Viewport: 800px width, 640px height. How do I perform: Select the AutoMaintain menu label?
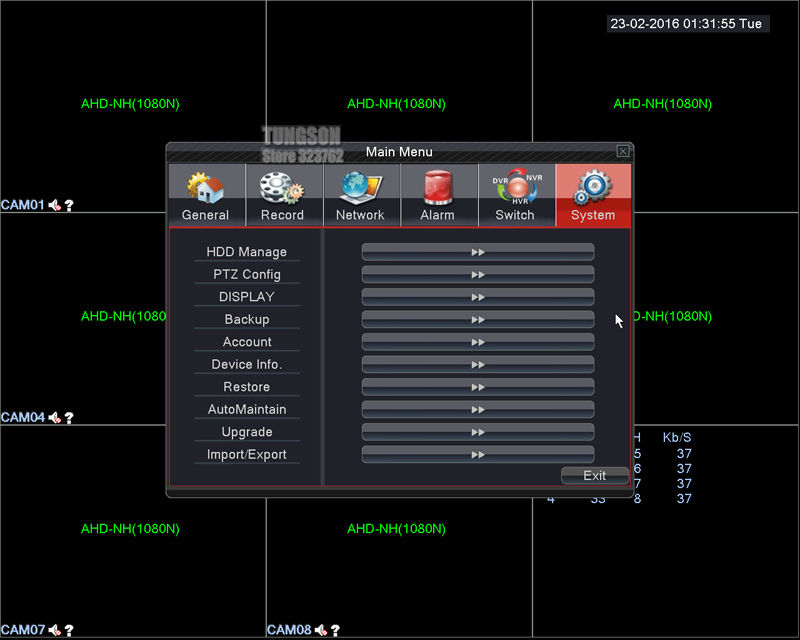point(247,409)
